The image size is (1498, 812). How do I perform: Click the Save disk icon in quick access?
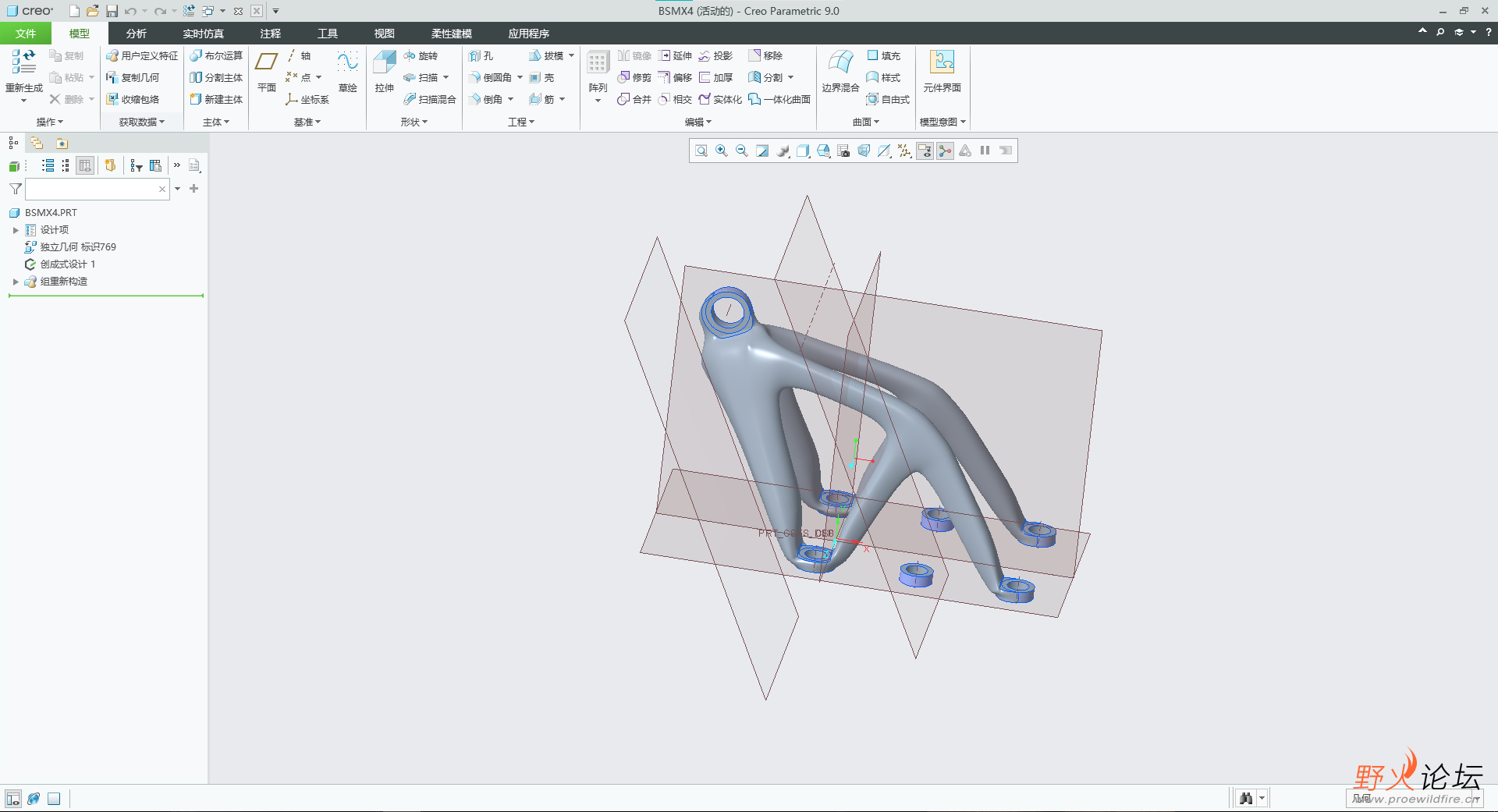tap(112, 11)
